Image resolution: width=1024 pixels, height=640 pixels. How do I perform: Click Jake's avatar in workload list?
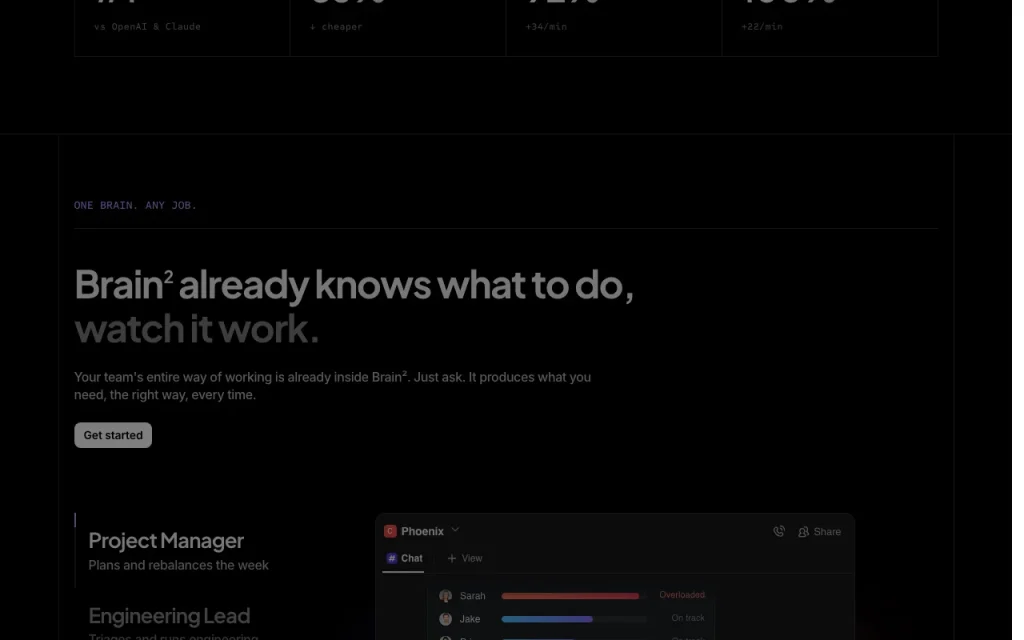(445, 618)
